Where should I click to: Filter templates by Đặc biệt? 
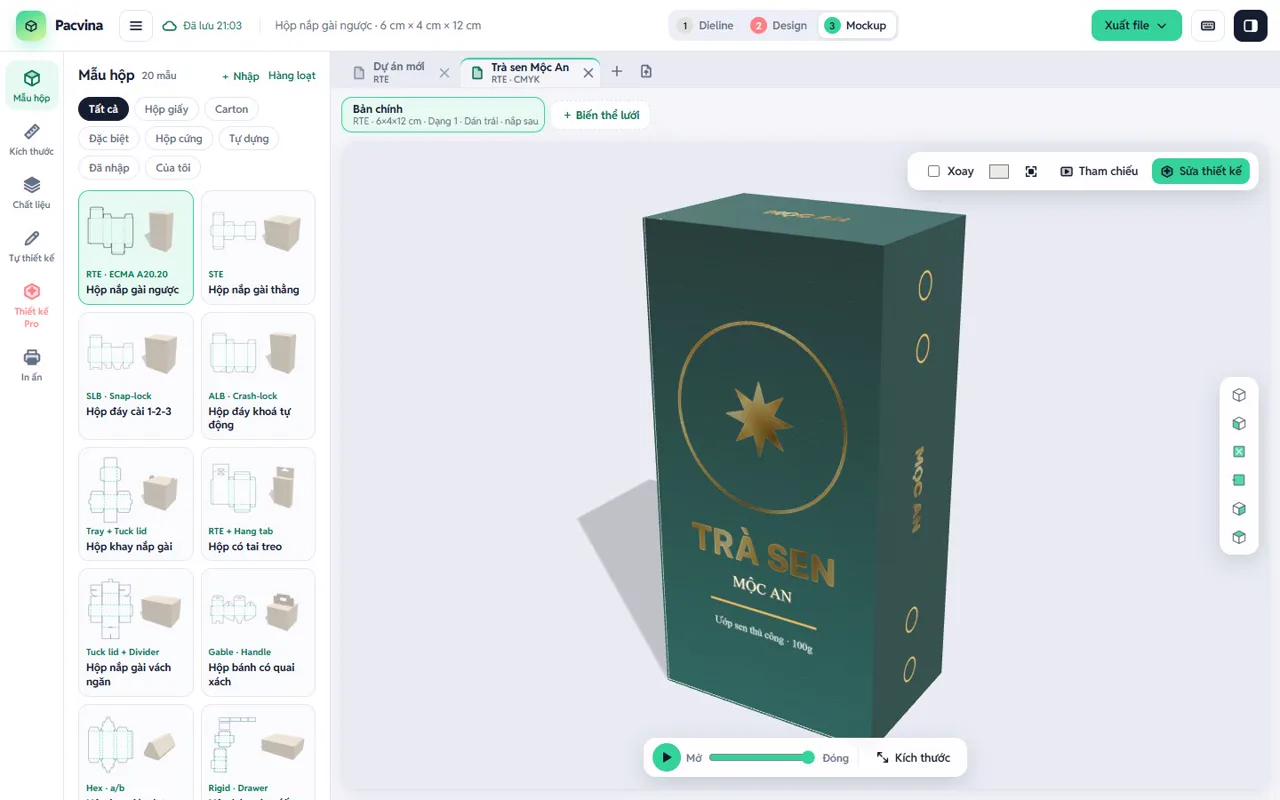tap(109, 138)
